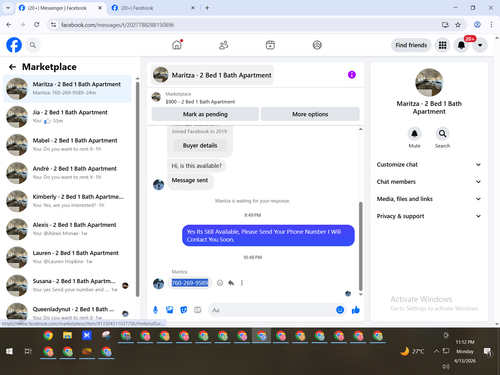Screen dimensions: 500x375
Task: Expand the Chat members section
Action: pyautogui.click(x=429, y=182)
